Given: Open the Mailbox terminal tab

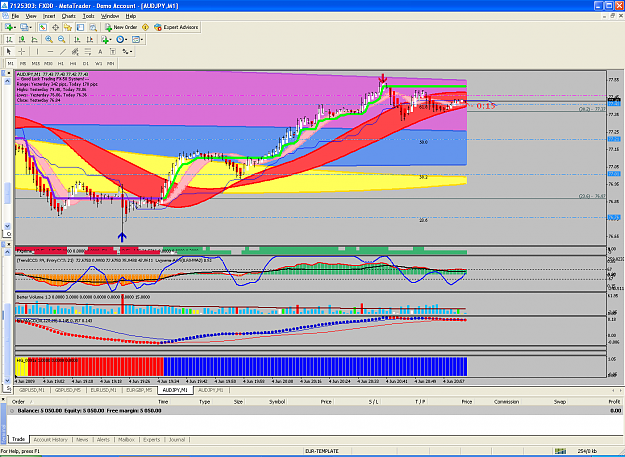Looking at the screenshot, I should (126, 439).
